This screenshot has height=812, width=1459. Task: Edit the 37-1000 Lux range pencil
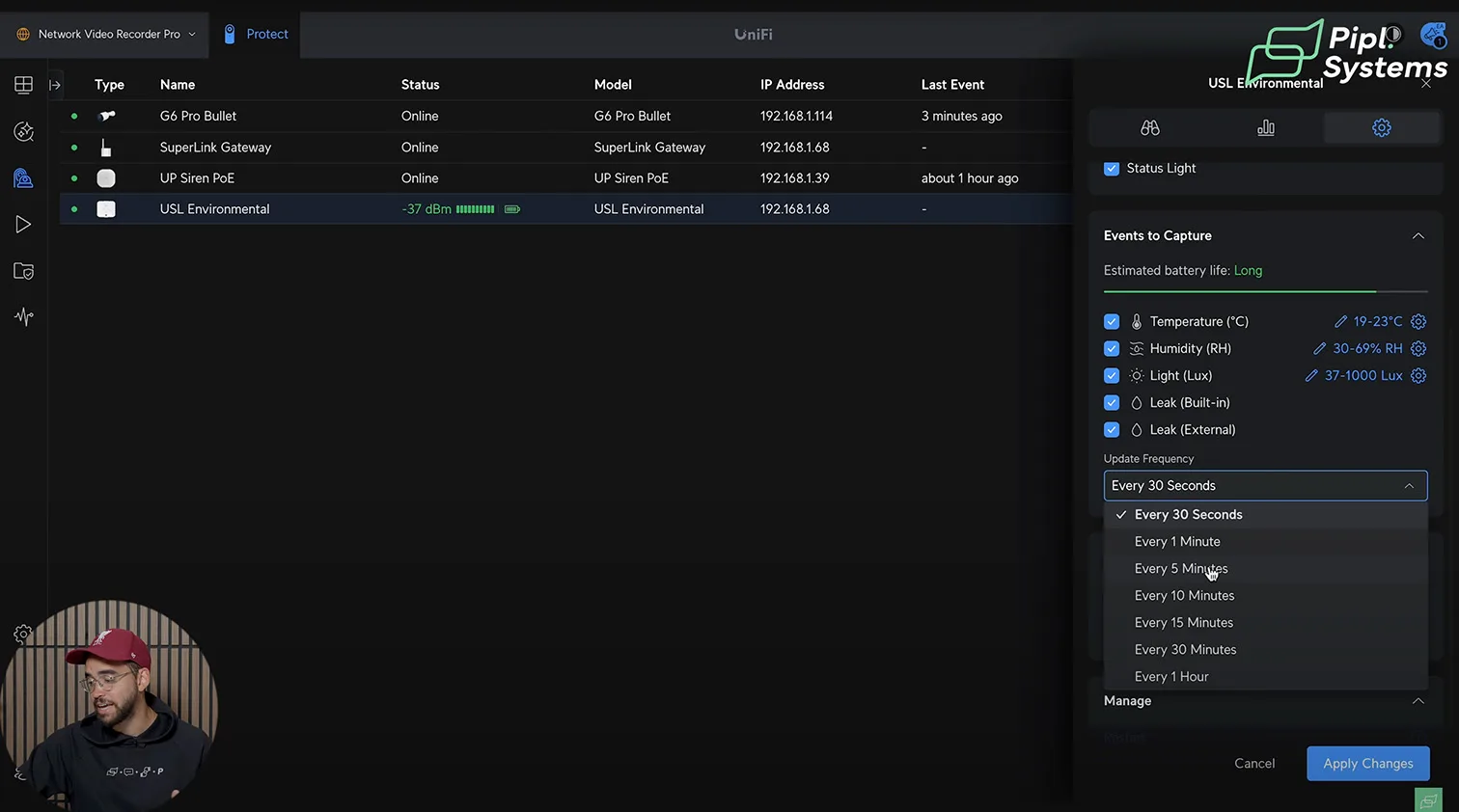point(1311,376)
